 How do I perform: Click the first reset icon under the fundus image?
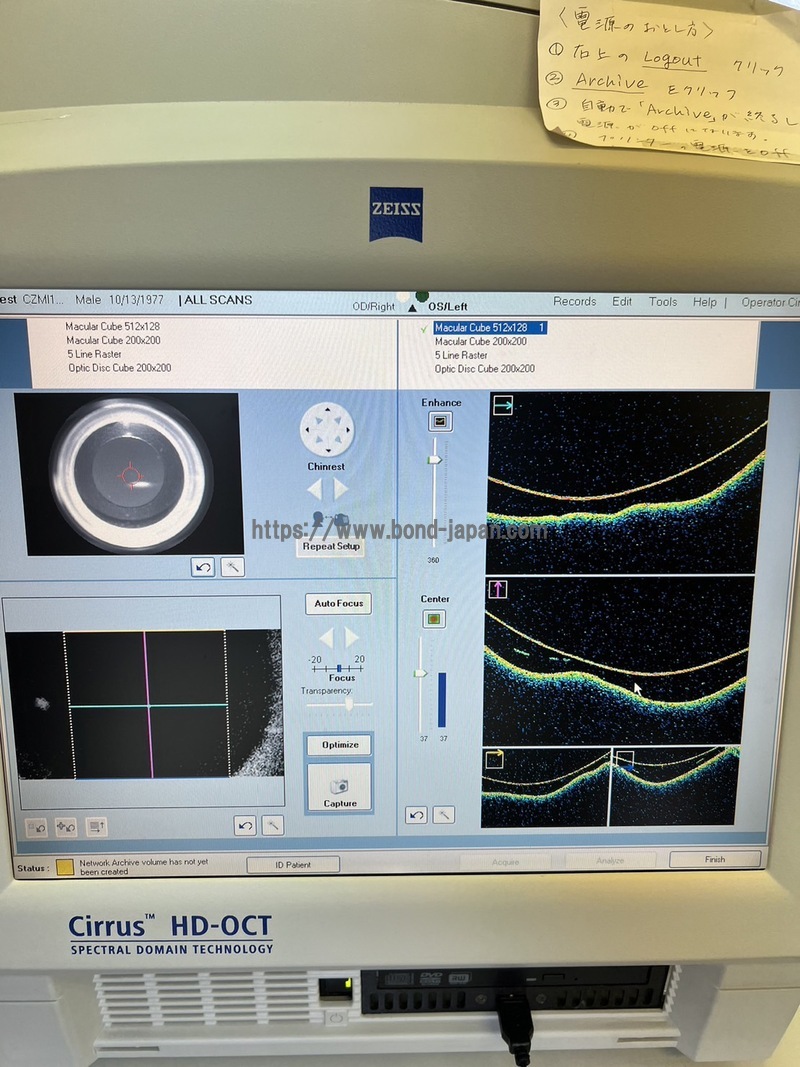36,827
